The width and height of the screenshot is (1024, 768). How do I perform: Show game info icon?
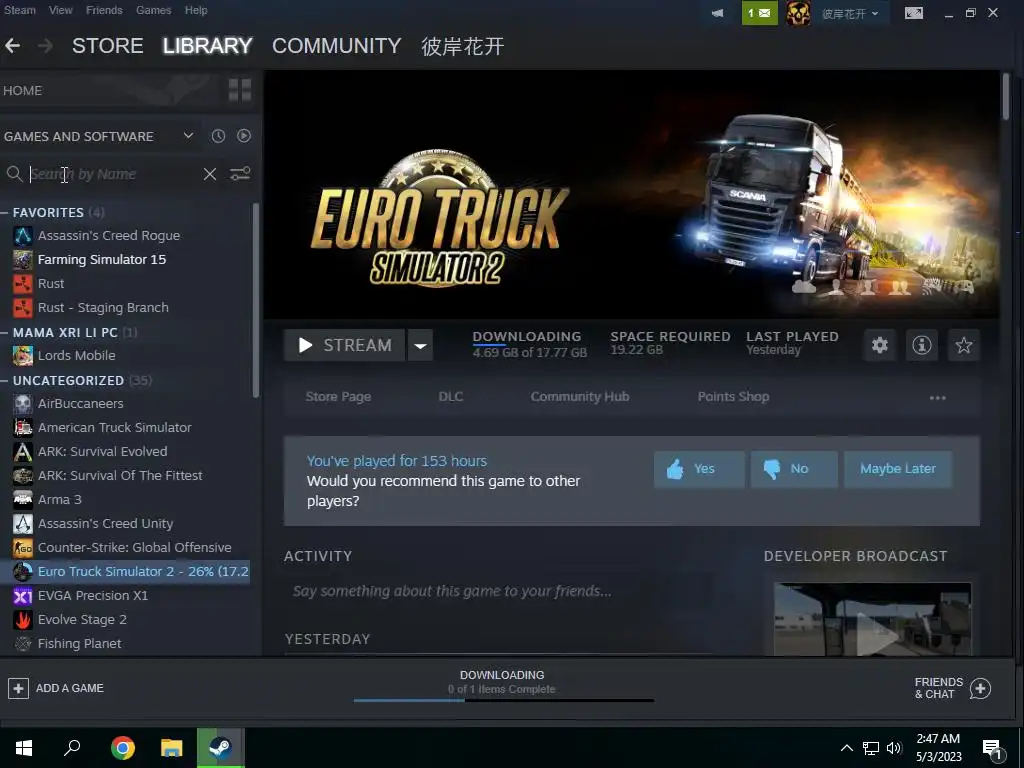921,345
